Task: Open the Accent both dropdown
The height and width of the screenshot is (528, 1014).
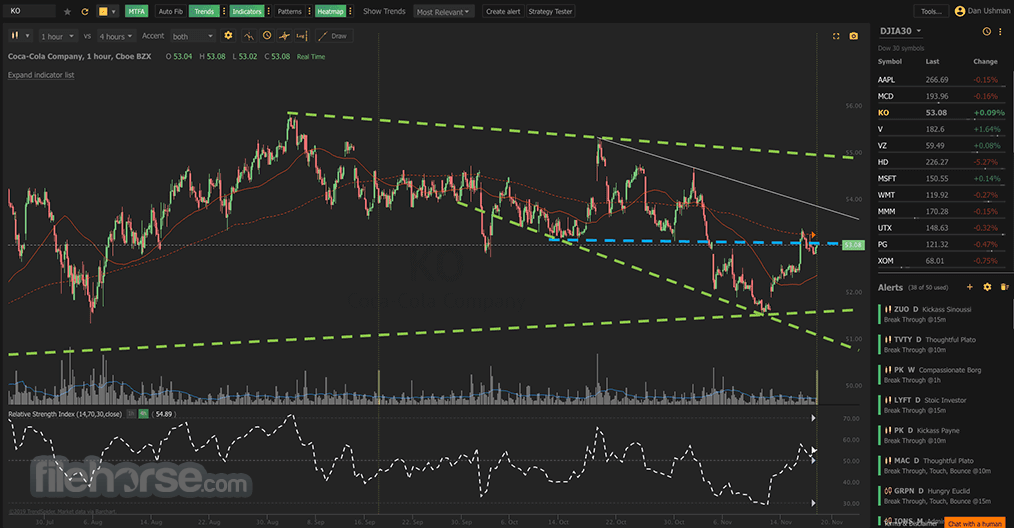Action: (193, 36)
